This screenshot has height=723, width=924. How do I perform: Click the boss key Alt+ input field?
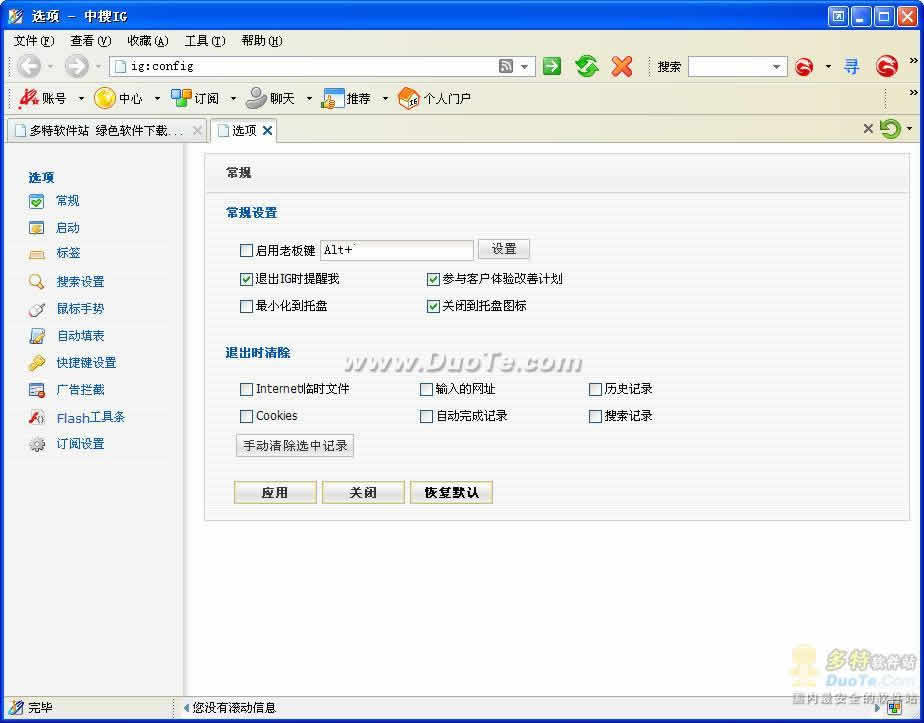[397, 250]
